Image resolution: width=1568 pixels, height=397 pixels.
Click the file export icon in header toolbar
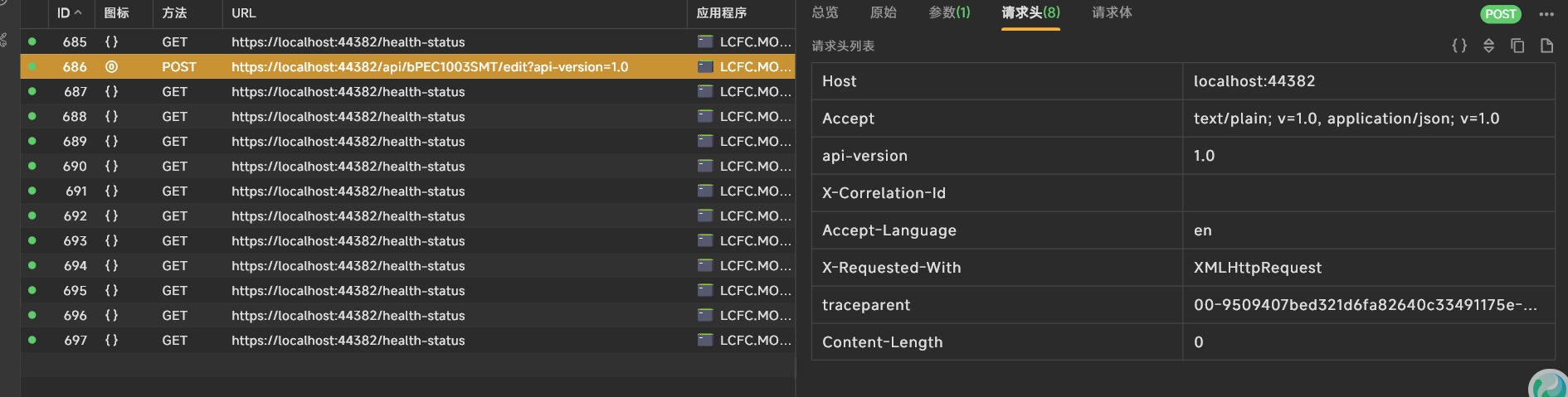1546,46
